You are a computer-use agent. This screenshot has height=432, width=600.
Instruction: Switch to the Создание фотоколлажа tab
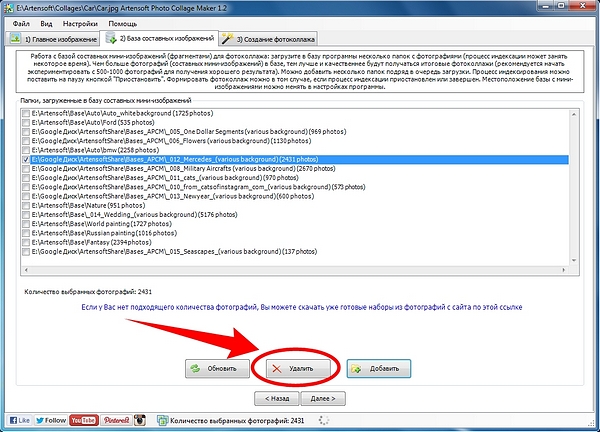[x=268, y=39]
